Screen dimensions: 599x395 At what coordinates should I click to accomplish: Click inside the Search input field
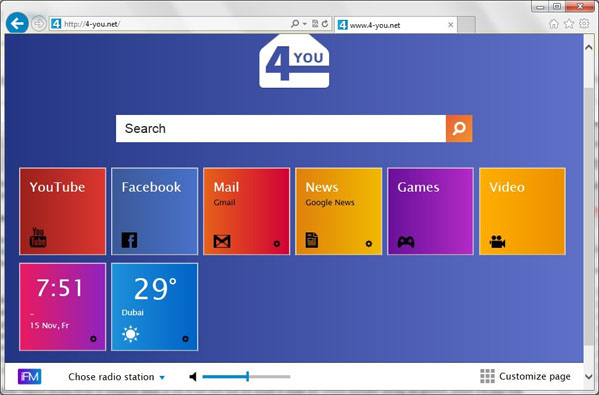click(281, 128)
